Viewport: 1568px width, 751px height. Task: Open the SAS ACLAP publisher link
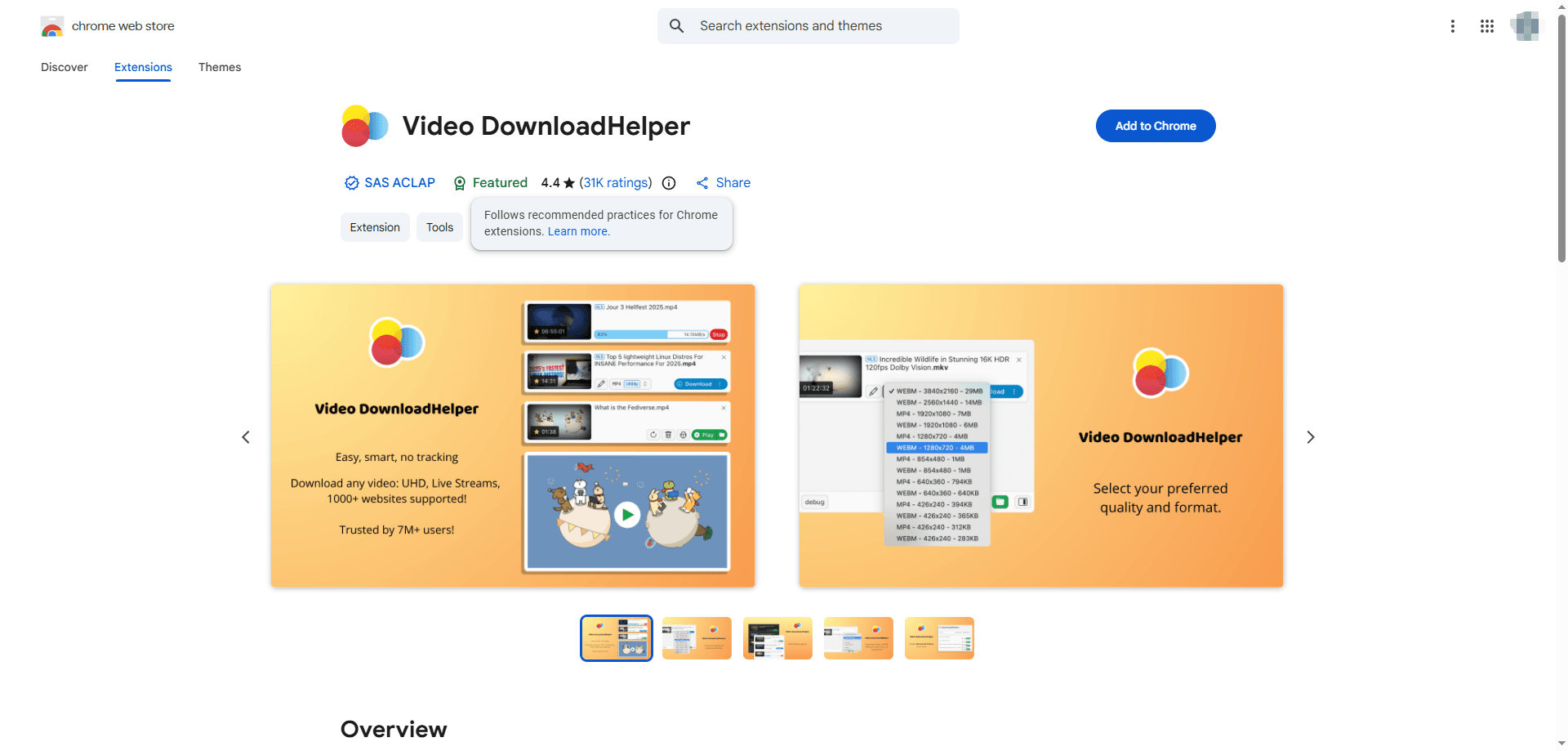click(x=399, y=183)
